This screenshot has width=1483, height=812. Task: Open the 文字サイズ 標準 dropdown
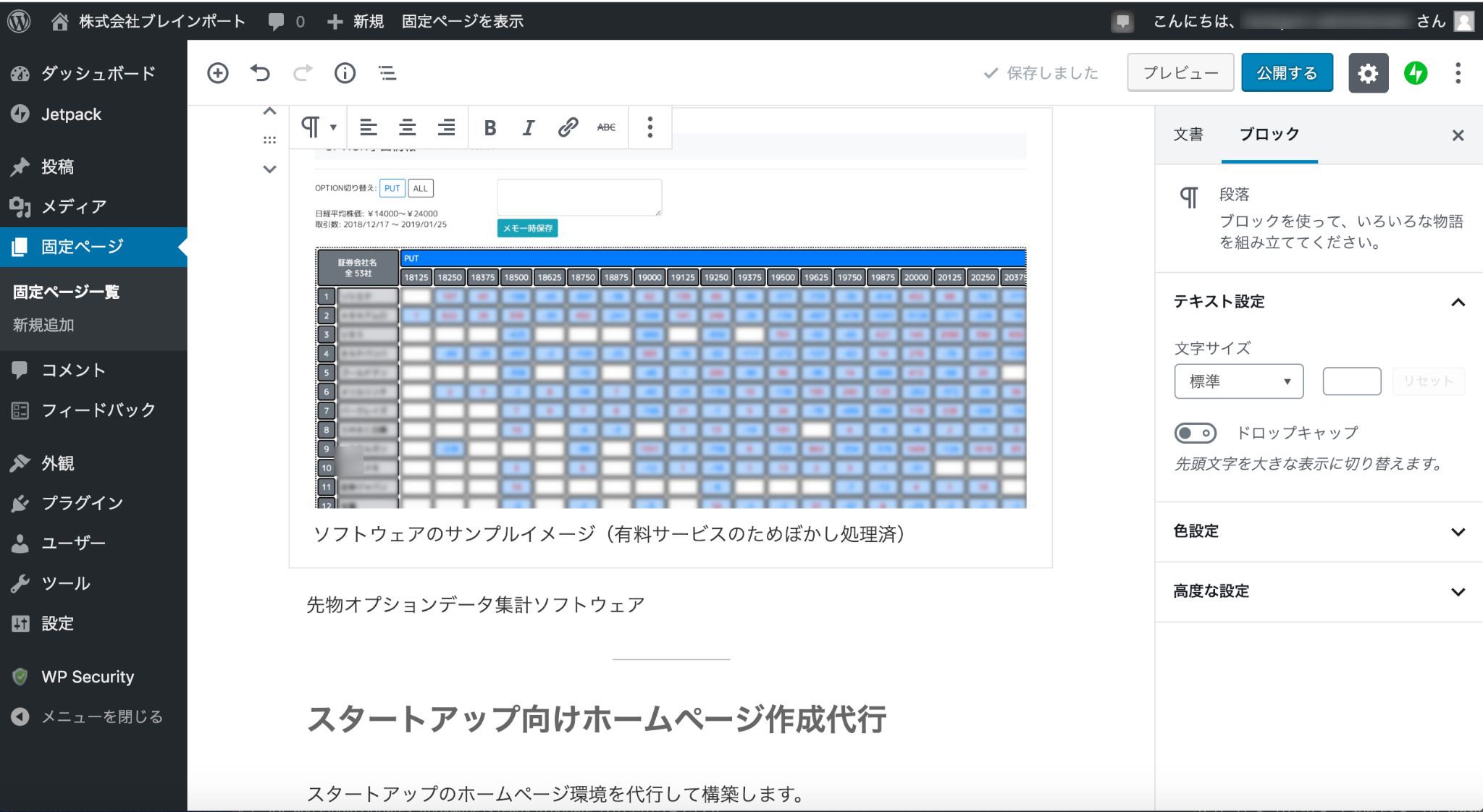coord(1238,381)
